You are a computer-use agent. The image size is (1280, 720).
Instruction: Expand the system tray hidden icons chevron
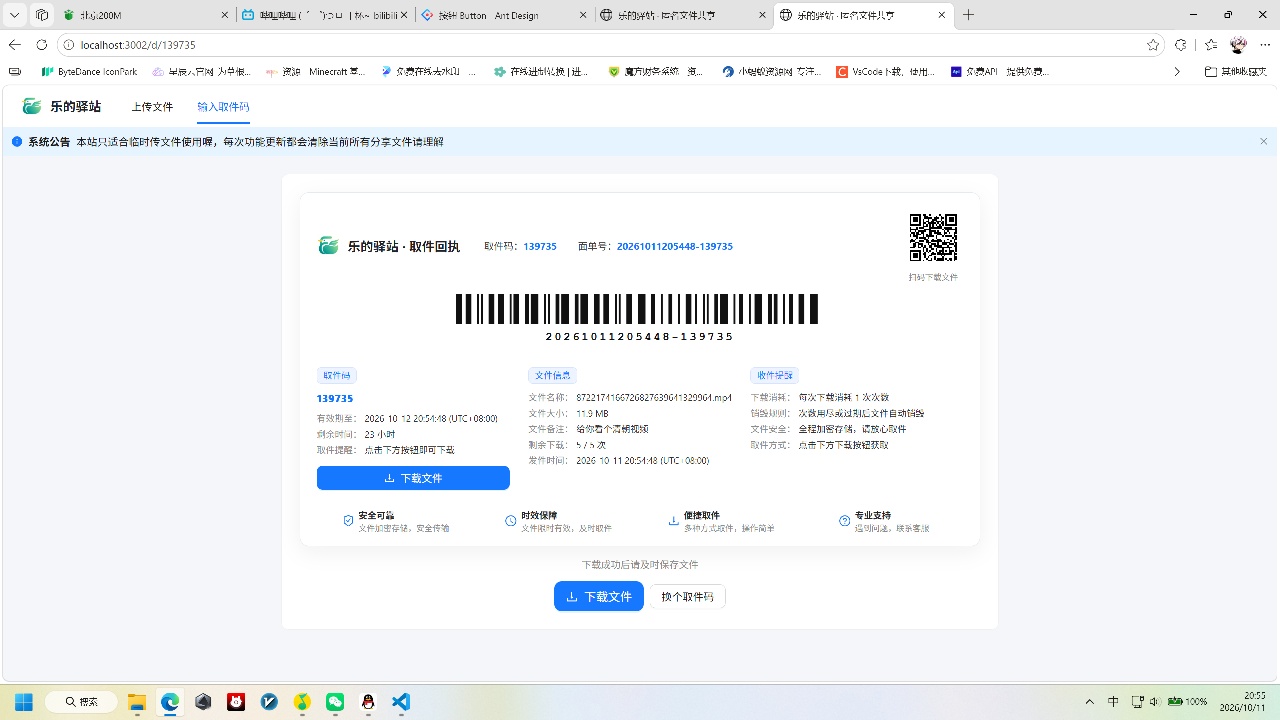[x=1092, y=702]
